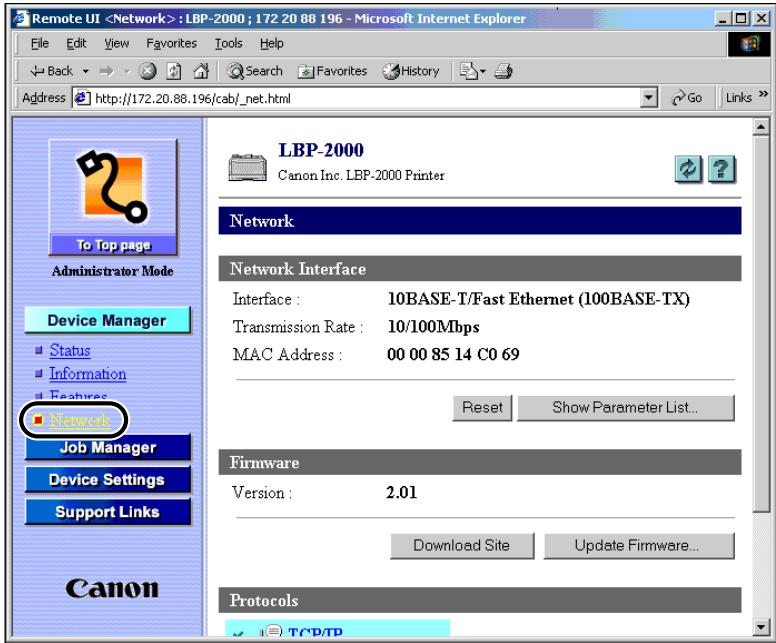Click firmware version value 2.01

click(x=401, y=493)
